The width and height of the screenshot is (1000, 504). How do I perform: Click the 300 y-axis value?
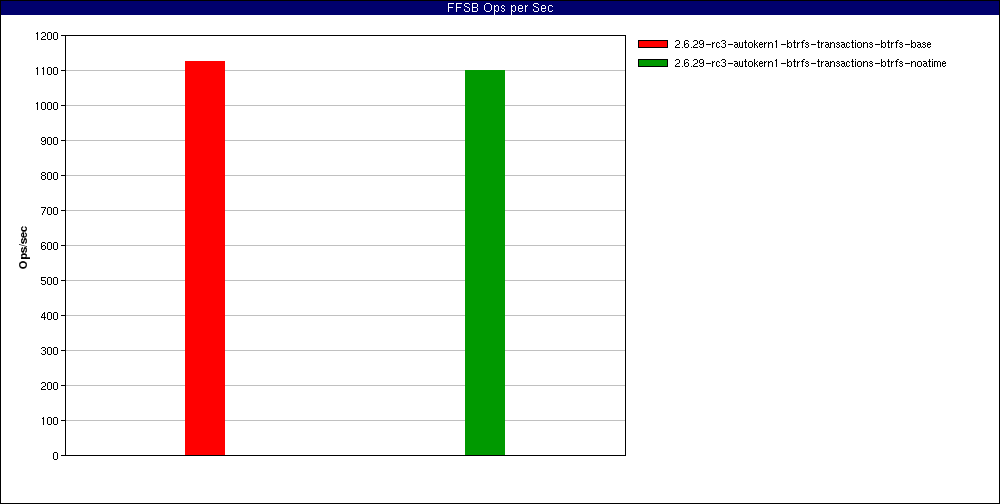pos(50,351)
